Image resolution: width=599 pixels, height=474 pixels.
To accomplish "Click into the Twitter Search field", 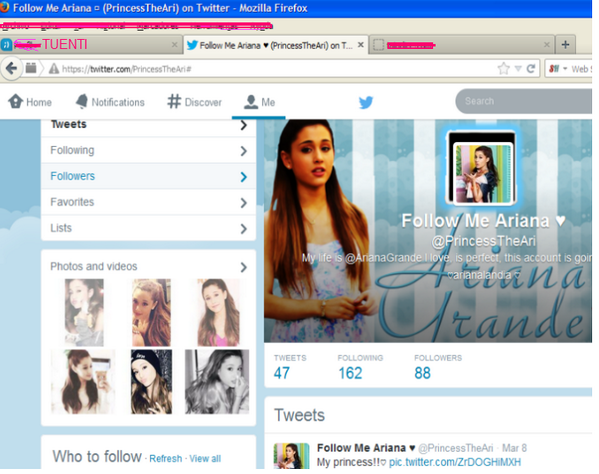I will pyautogui.click(x=524, y=101).
